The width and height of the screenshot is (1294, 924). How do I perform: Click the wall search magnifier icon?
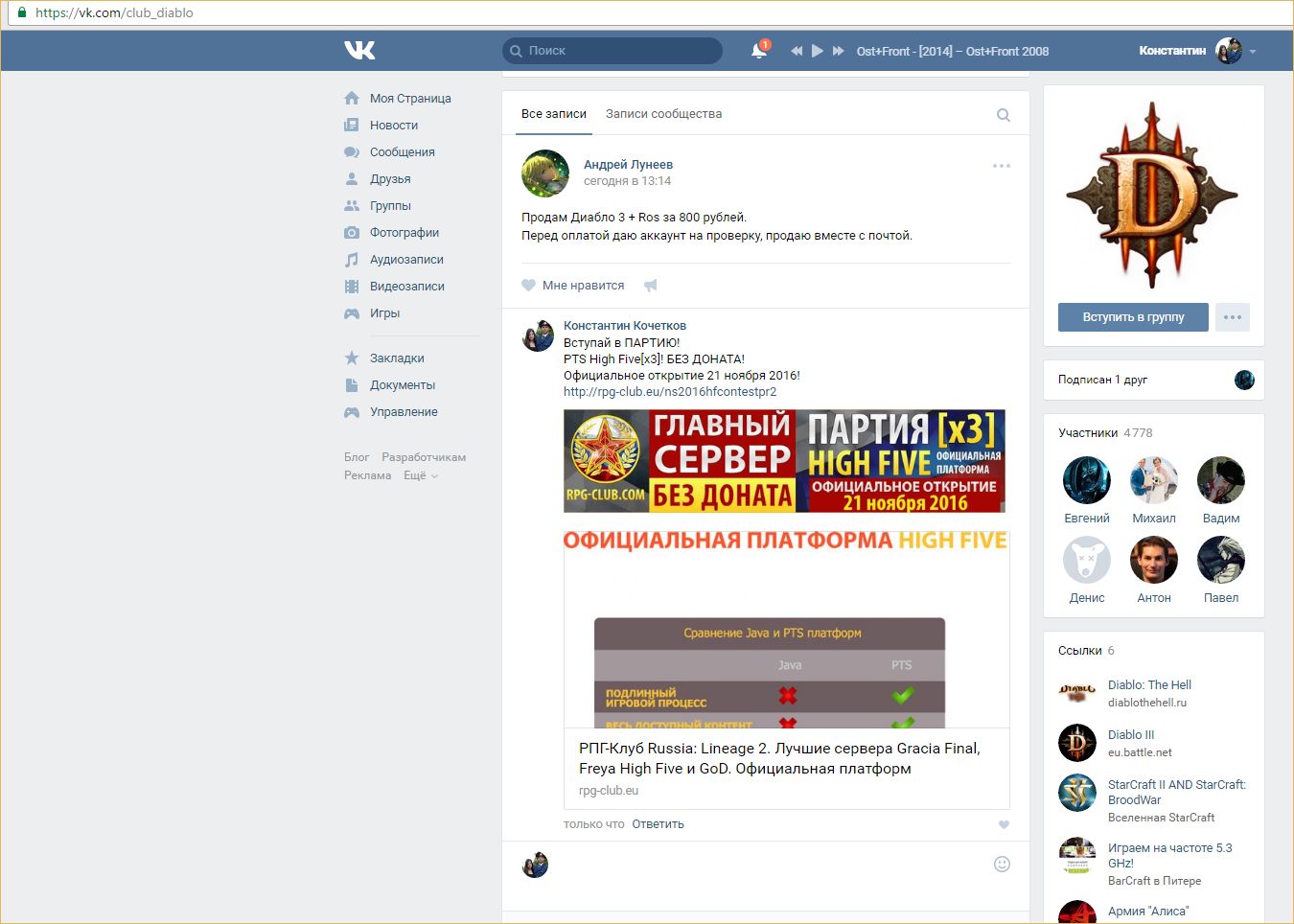(x=1004, y=115)
